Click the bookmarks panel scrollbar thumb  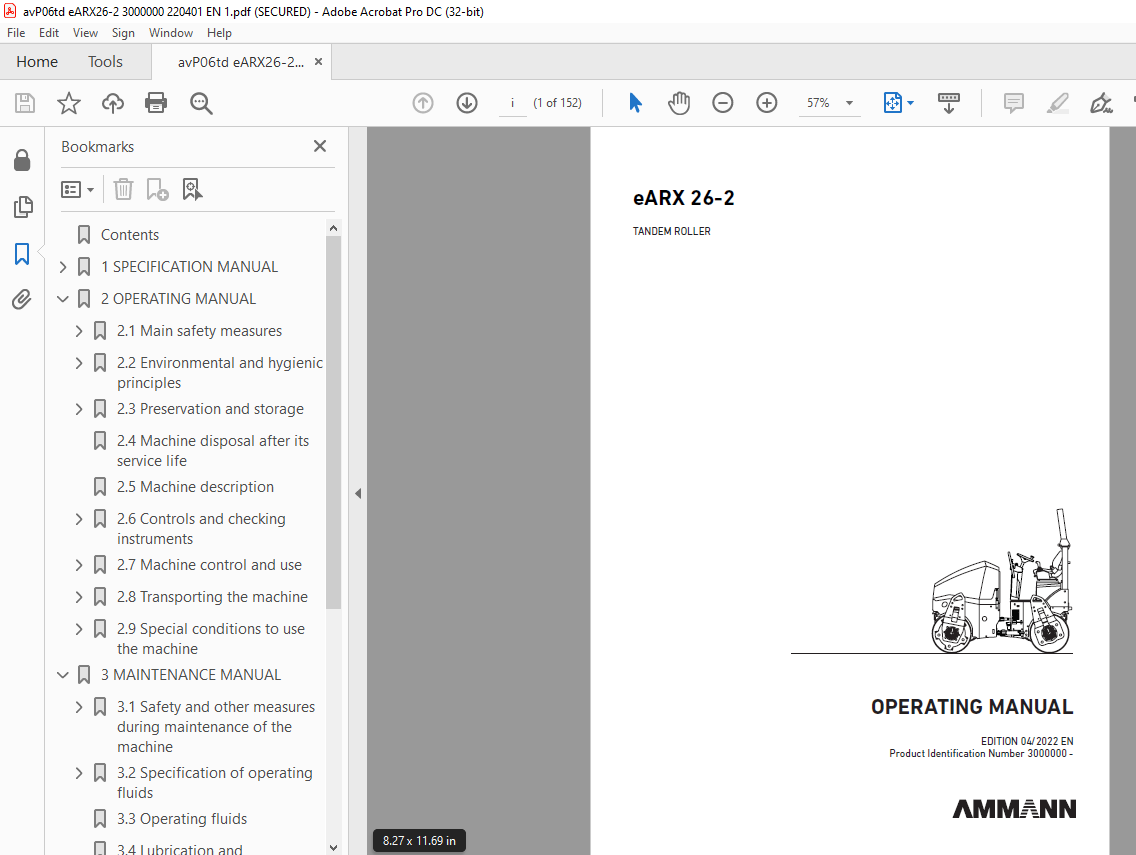click(x=333, y=422)
